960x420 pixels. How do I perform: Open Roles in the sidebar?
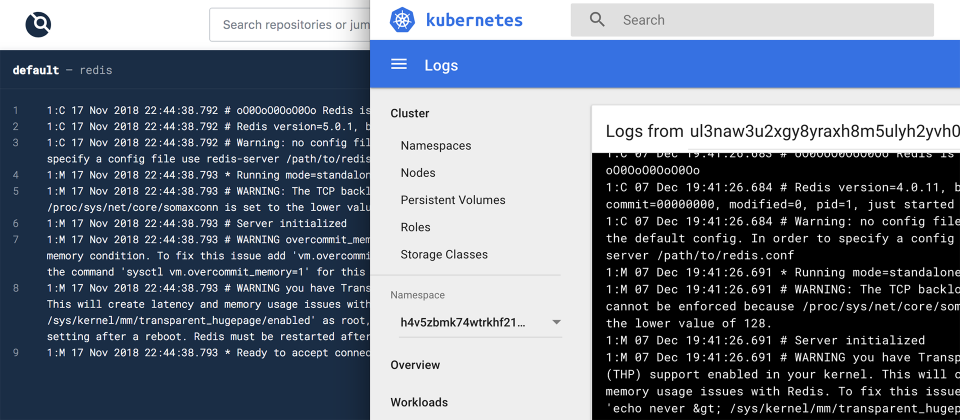[415, 227]
